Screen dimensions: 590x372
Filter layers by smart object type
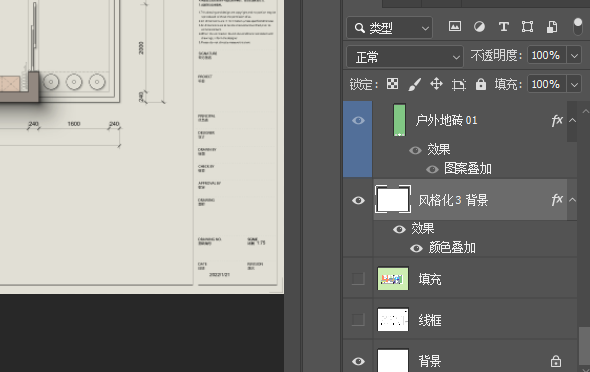552,27
